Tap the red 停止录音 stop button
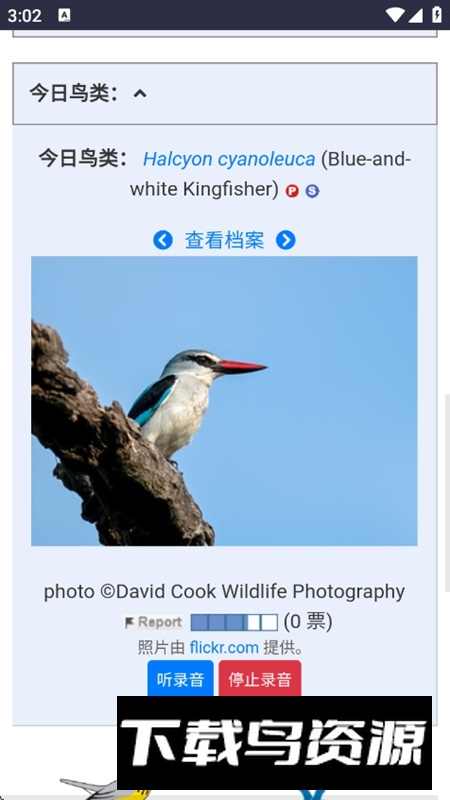 [x=260, y=679]
